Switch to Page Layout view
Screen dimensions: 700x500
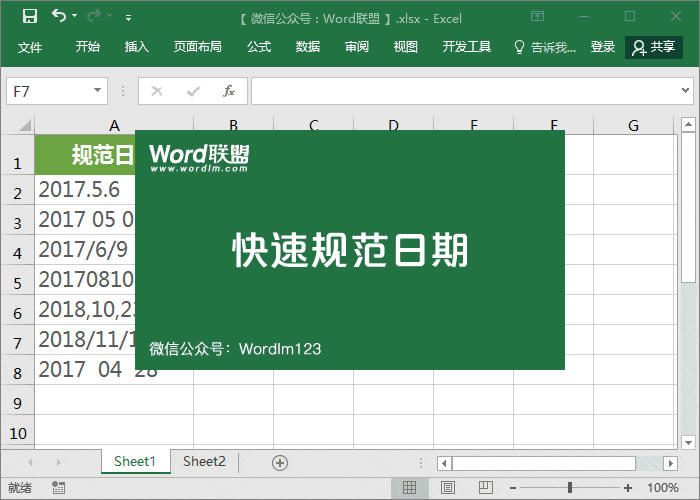click(447, 488)
